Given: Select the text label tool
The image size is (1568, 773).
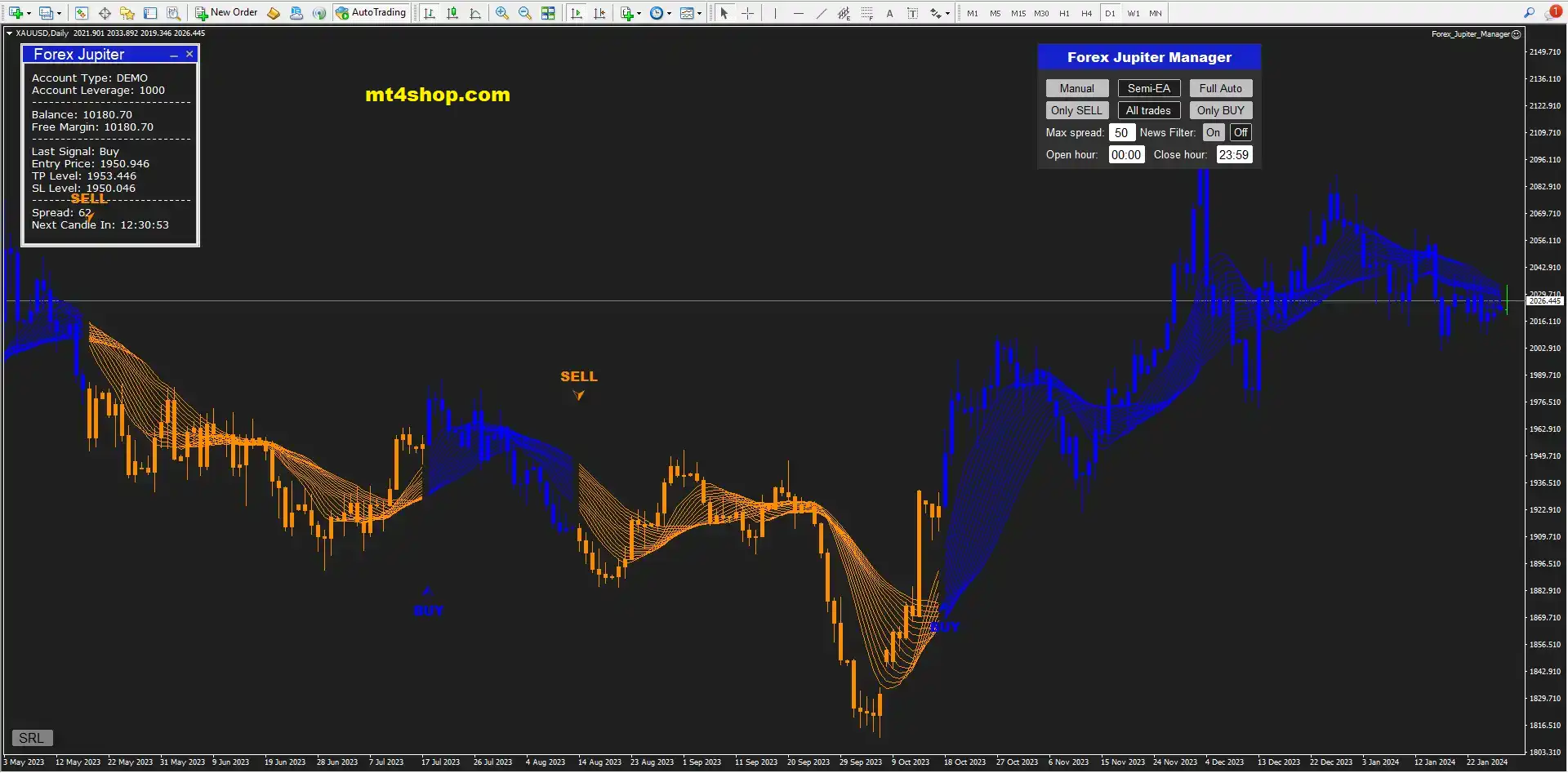Looking at the screenshot, I should [912, 13].
